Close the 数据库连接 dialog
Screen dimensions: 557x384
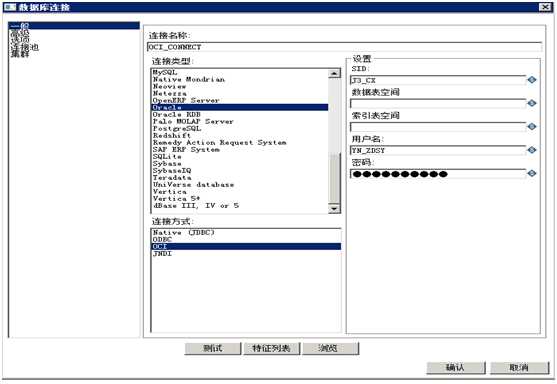545,7
